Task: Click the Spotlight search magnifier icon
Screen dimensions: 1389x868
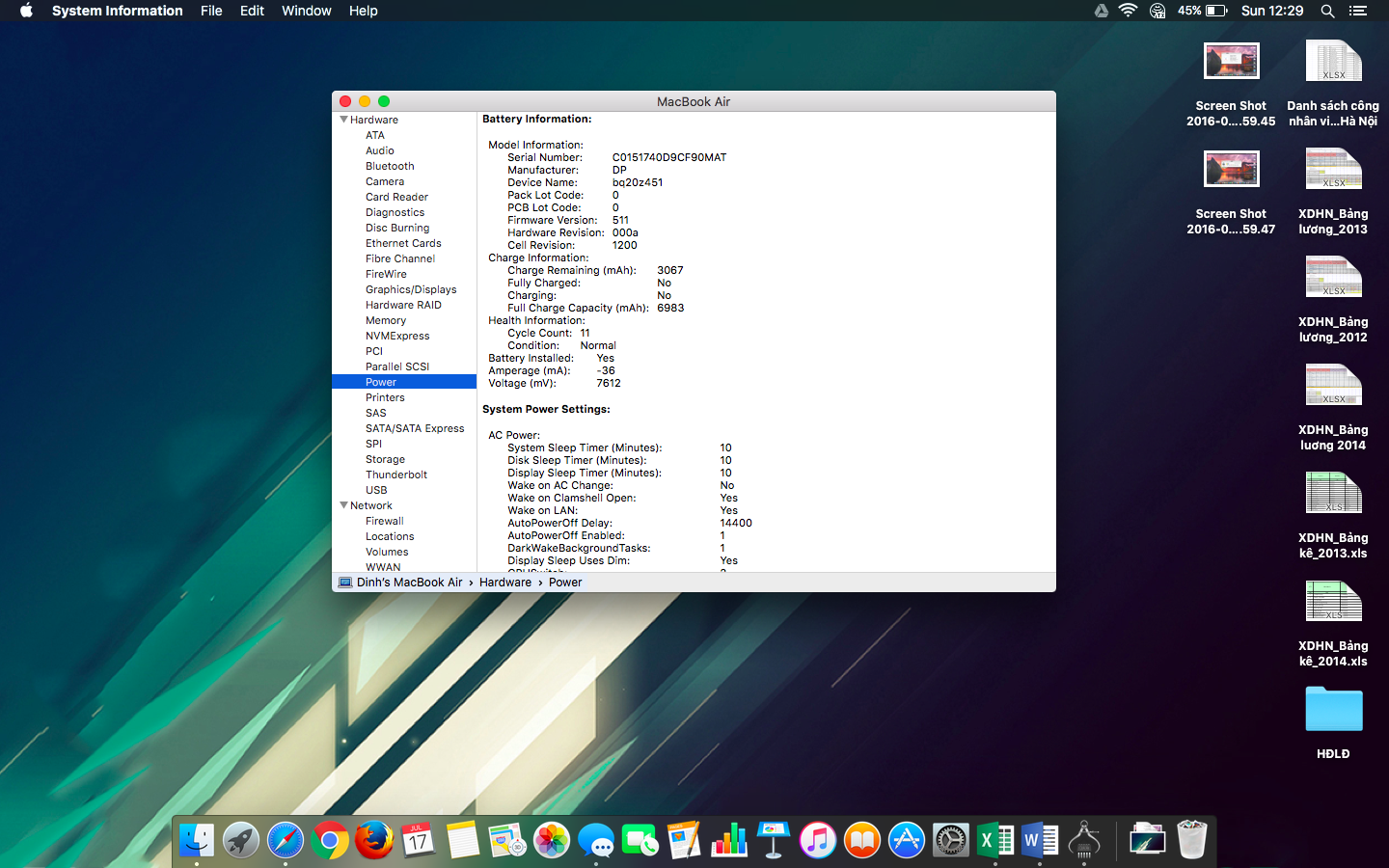Action: click(1327, 11)
